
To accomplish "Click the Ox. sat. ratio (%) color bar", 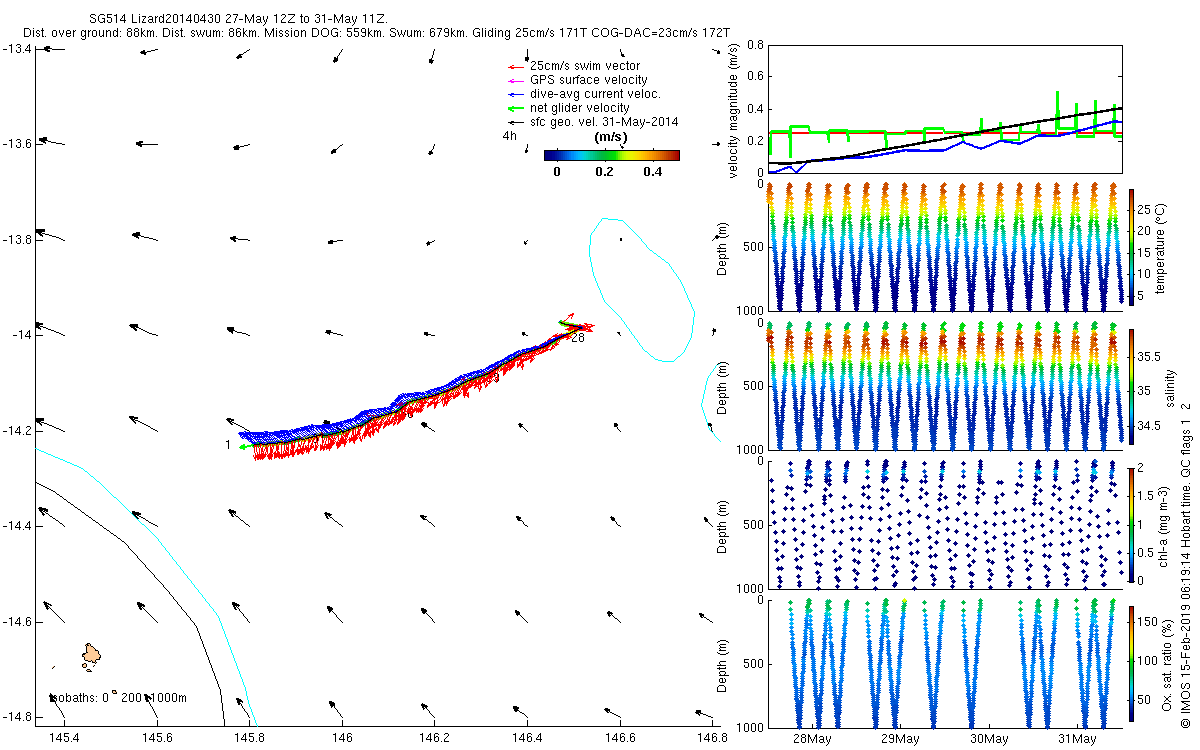I will tap(1132, 662).
